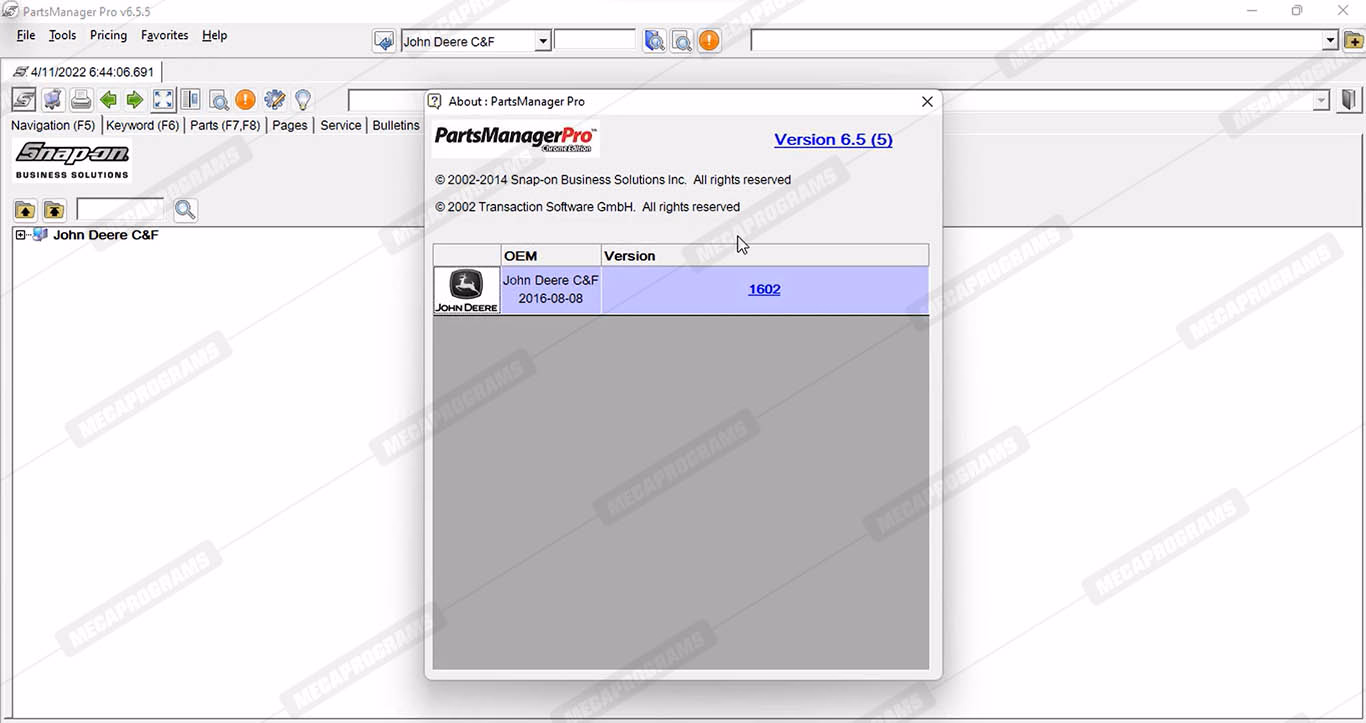This screenshot has height=723, width=1366.
Task: Click the printer icon in the toolbar
Action: (x=81, y=100)
